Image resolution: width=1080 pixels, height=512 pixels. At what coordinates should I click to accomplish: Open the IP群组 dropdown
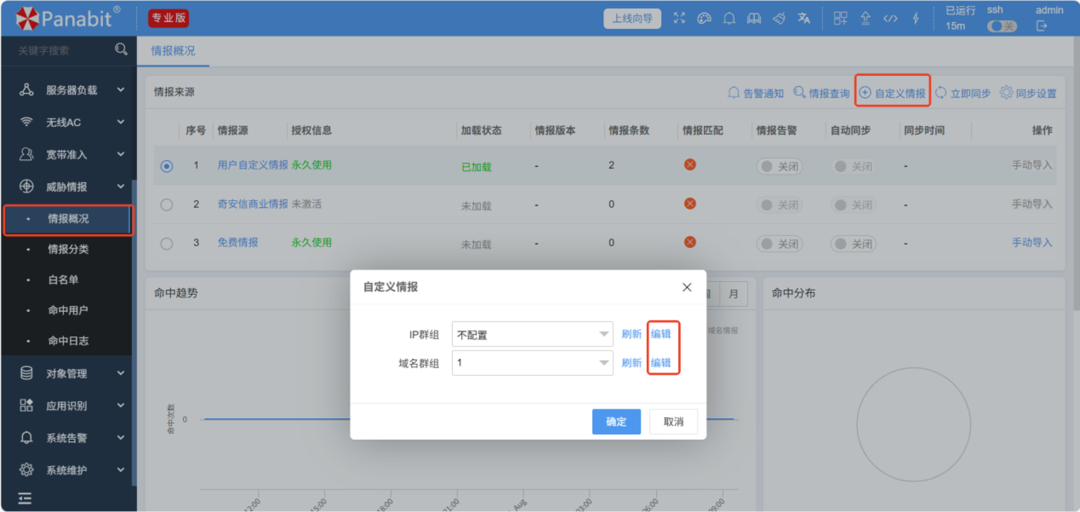(x=532, y=334)
